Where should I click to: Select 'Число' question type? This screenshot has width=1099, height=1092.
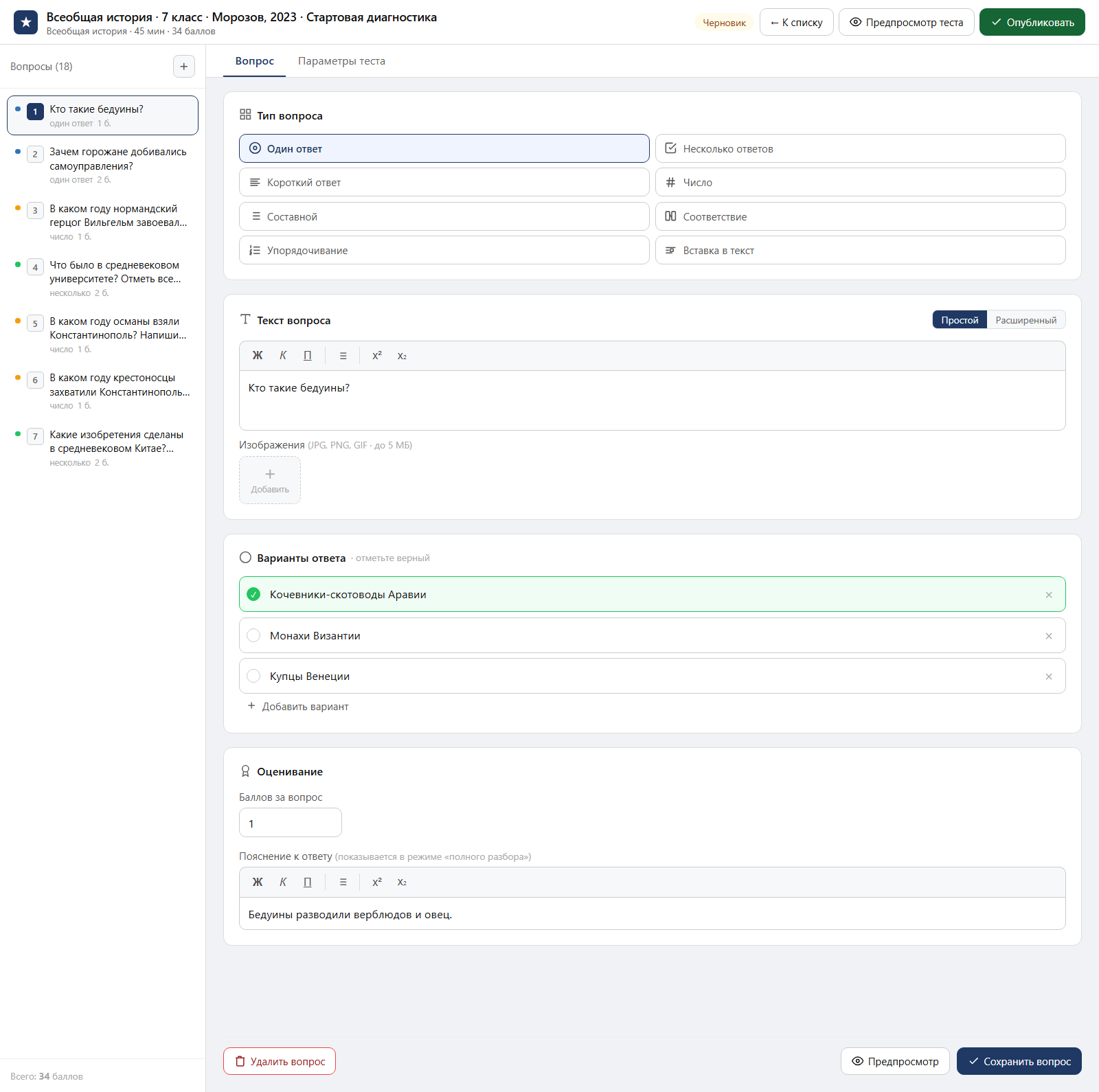click(x=860, y=183)
